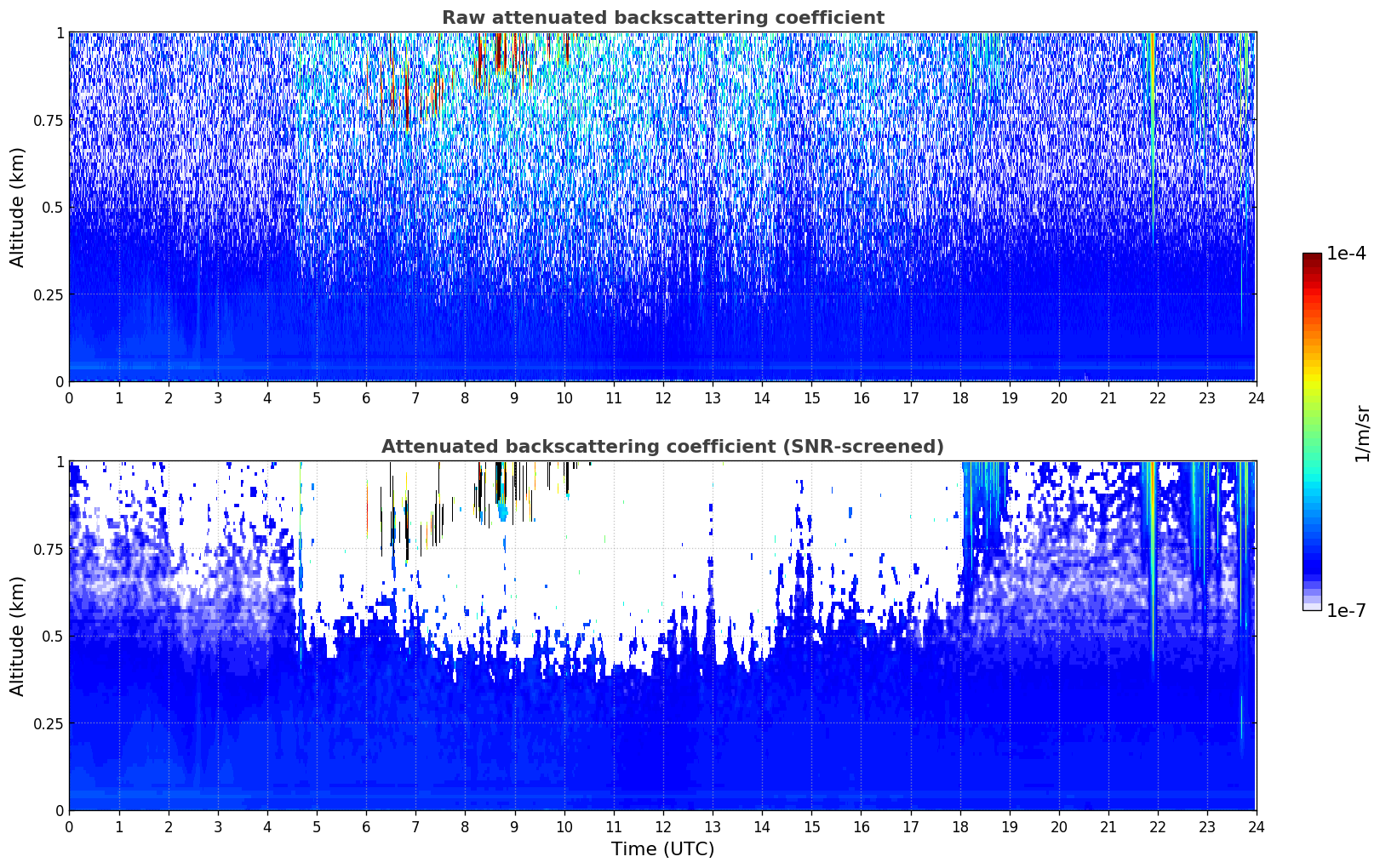Click hour tick 24 under the SNR-screened plot
The width and height of the screenshot is (1380, 868).
pyautogui.click(x=1257, y=826)
